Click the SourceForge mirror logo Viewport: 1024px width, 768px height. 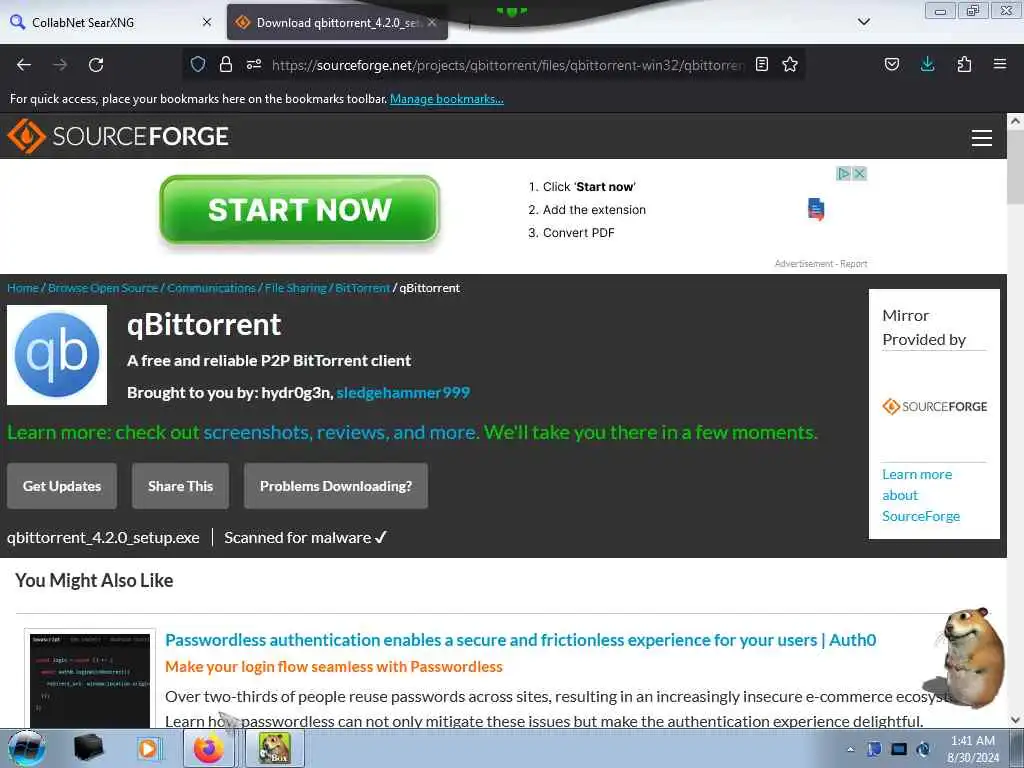935,406
